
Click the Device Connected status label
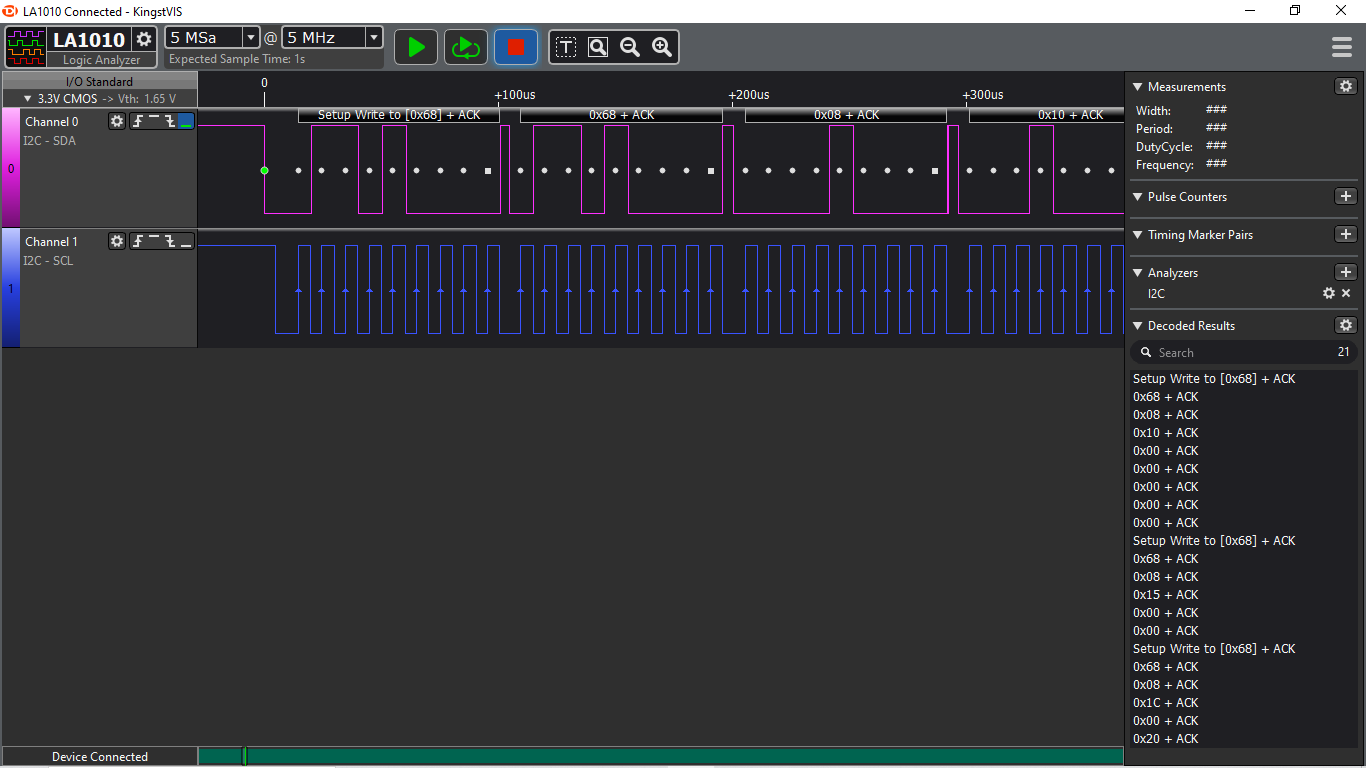pos(100,757)
